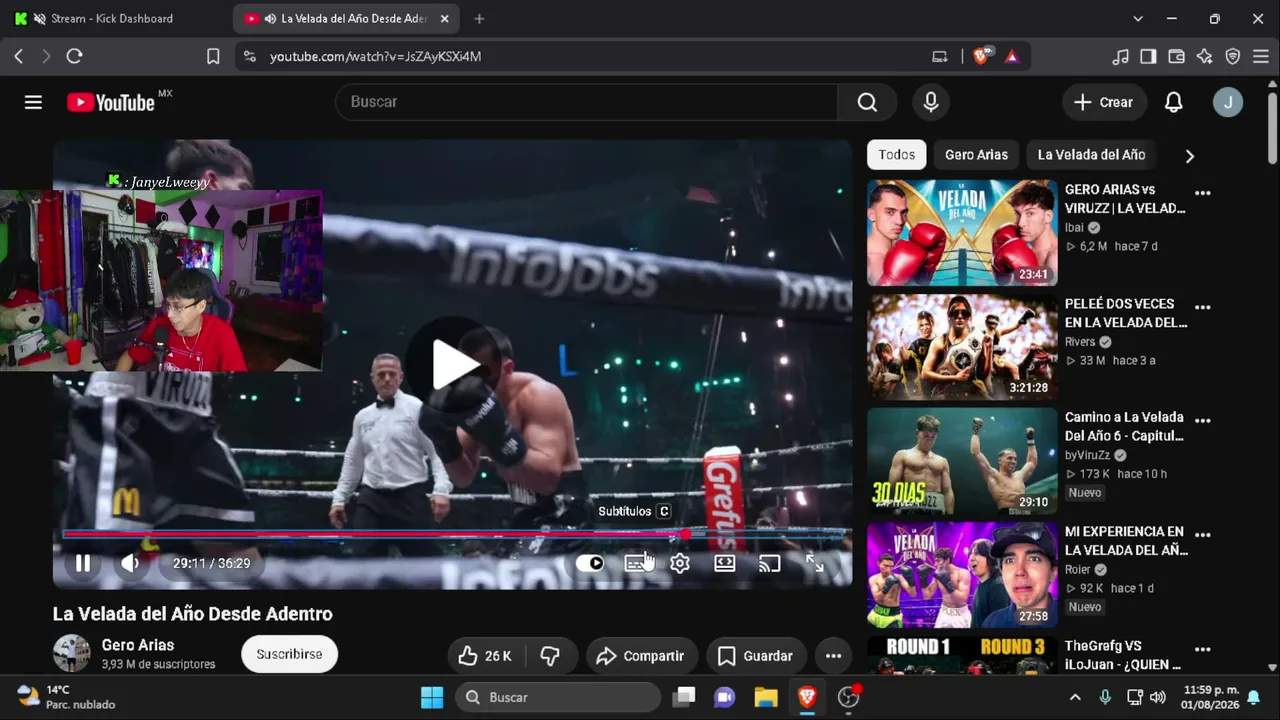Click the YouTube search magnifier button
Image resolution: width=1280 pixels, height=720 pixels.
coord(867,102)
